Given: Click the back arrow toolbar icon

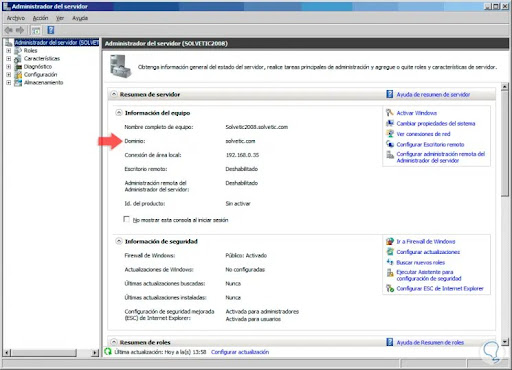Looking at the screenshot, I should coord(9,30).
